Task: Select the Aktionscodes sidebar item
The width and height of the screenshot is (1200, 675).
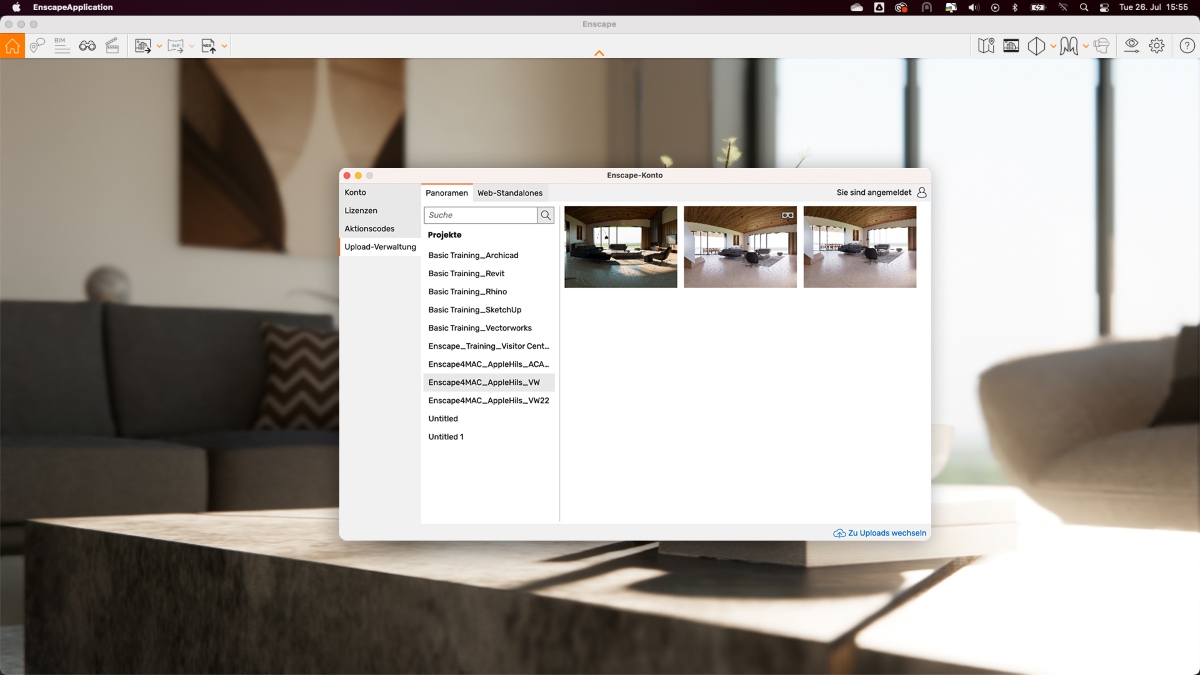Action: pos(380,229)
